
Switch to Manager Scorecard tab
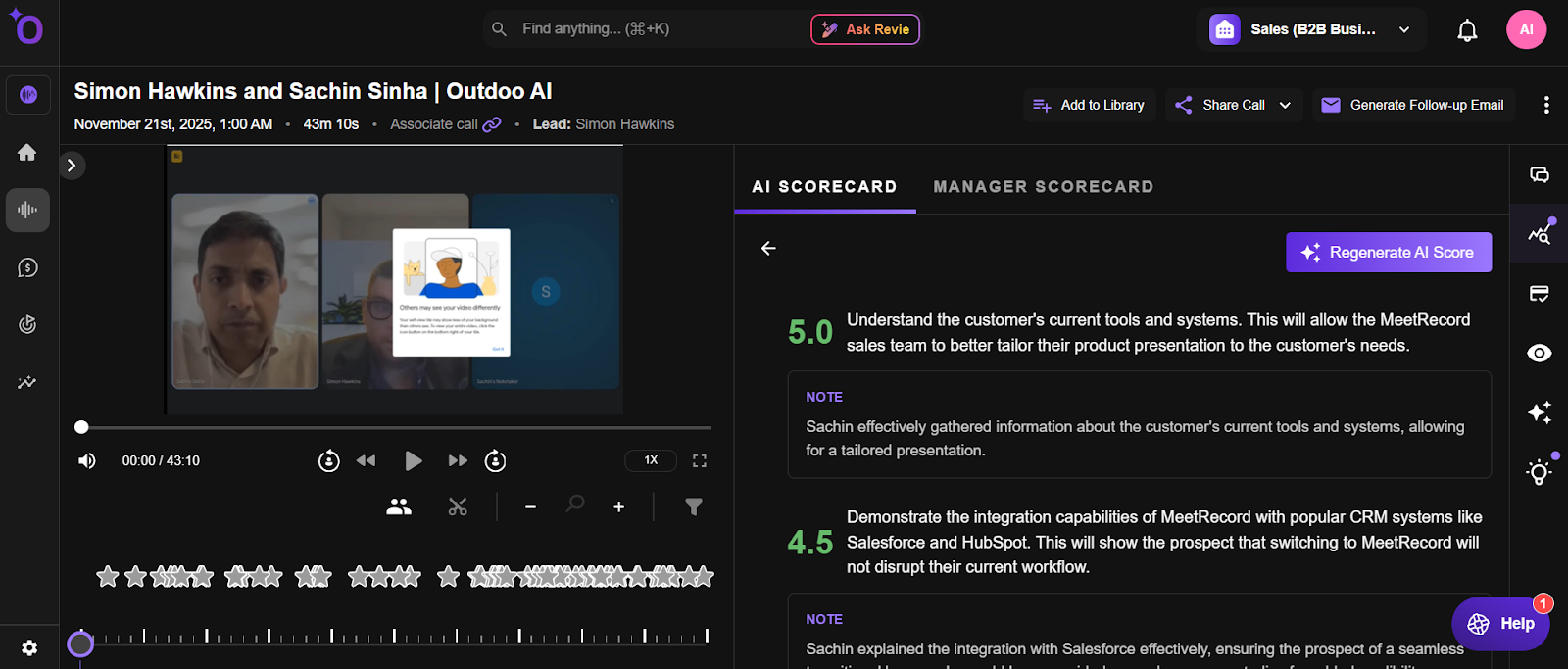click(x=1044, y=186)
